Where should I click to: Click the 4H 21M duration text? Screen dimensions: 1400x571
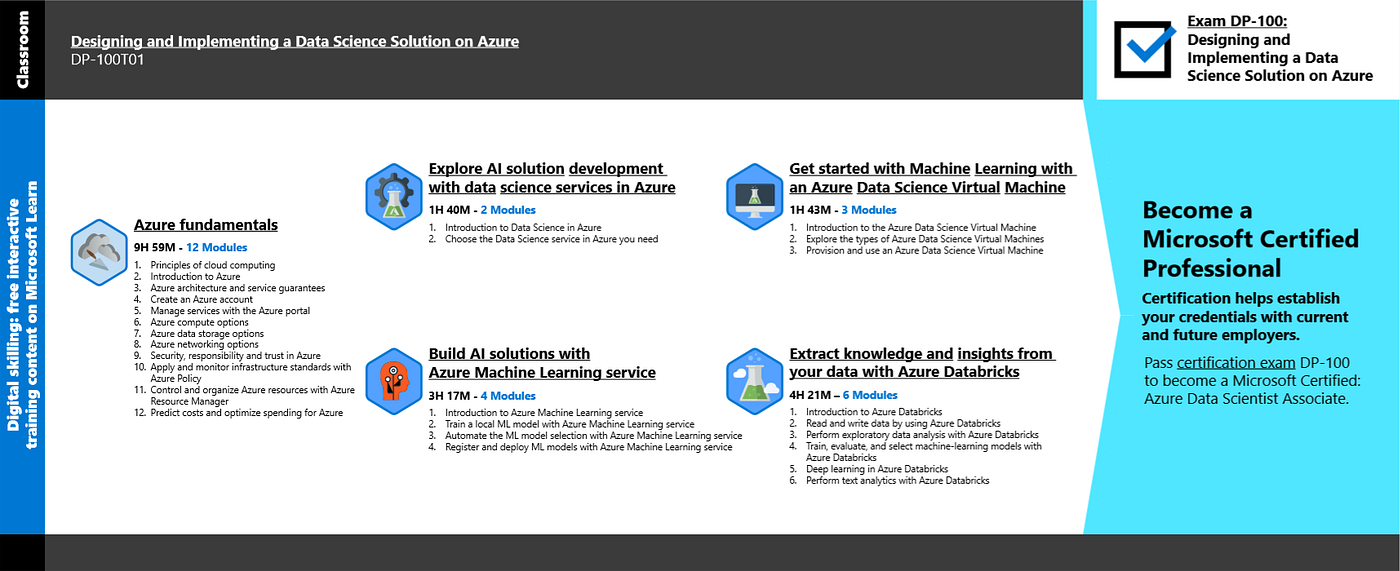(809, 396)
